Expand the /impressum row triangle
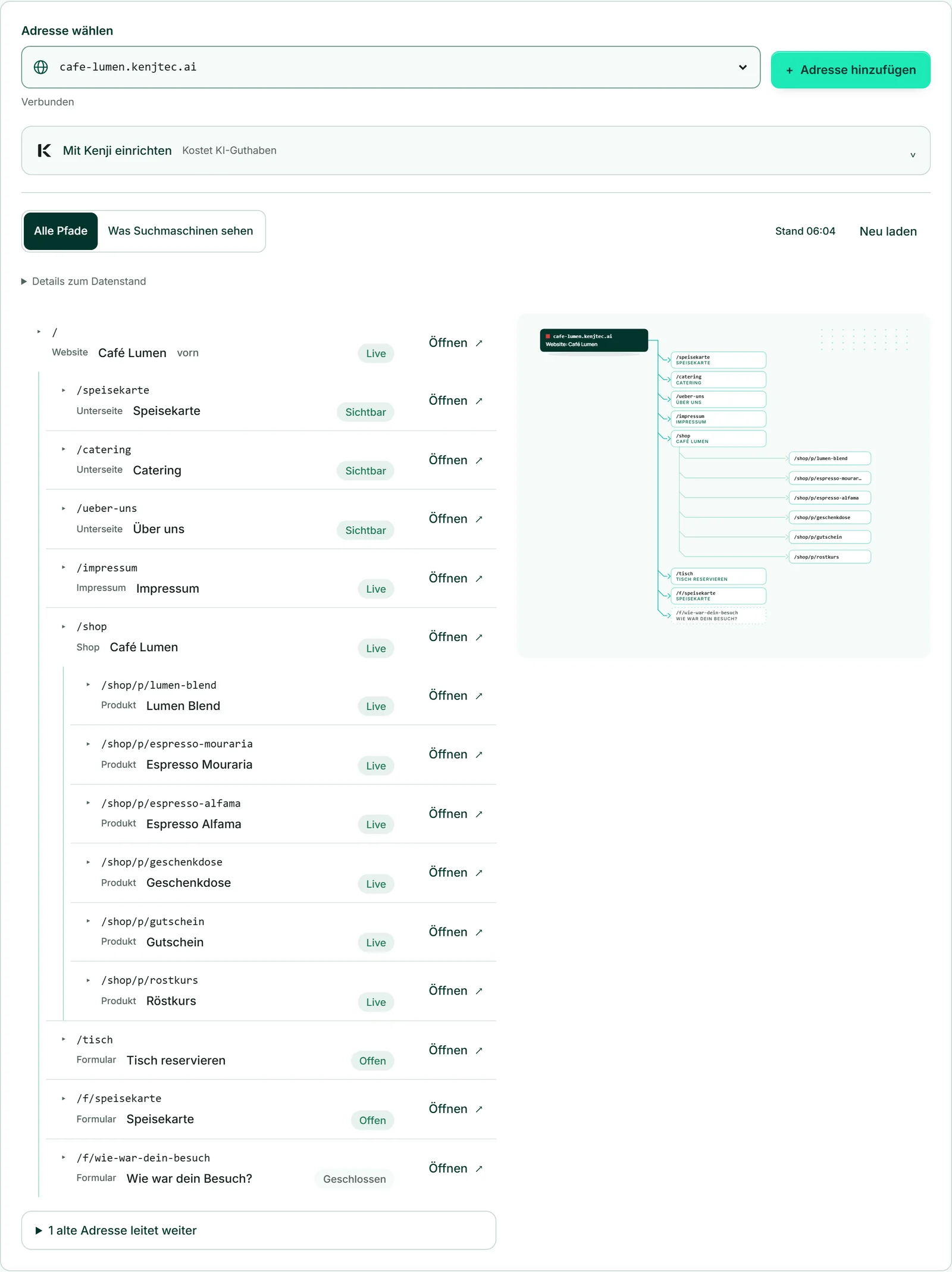This screenshot has width=952, height=1272. point(64,568)
